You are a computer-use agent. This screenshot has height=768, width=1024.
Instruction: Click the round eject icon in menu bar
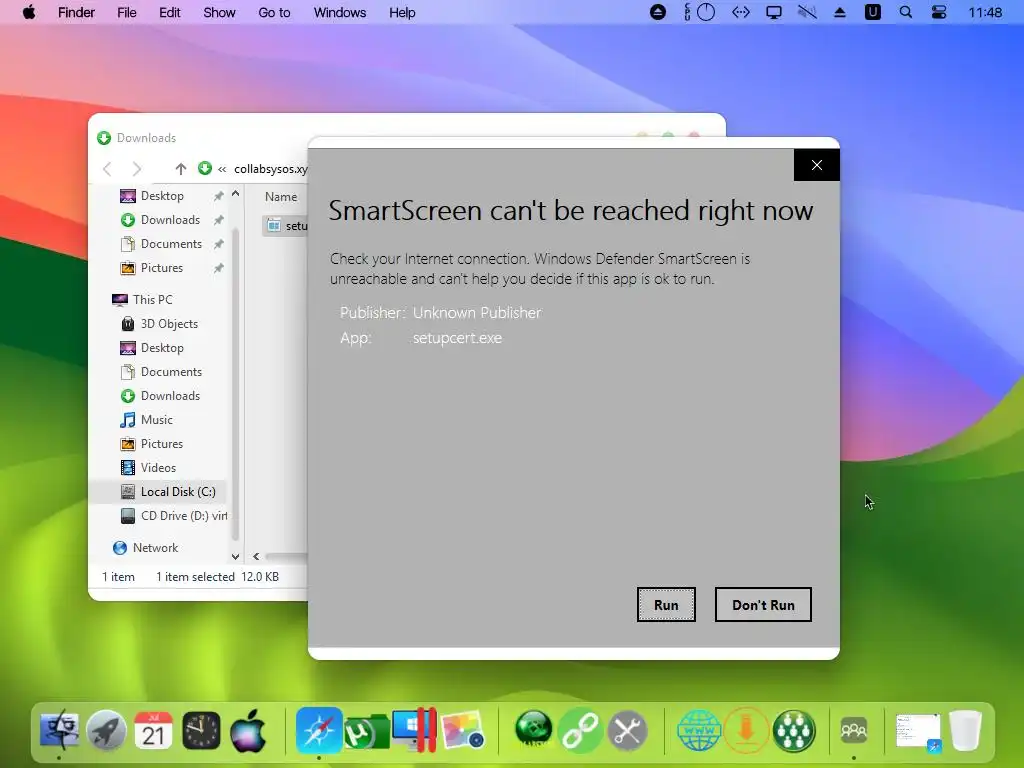pos(658,12)
